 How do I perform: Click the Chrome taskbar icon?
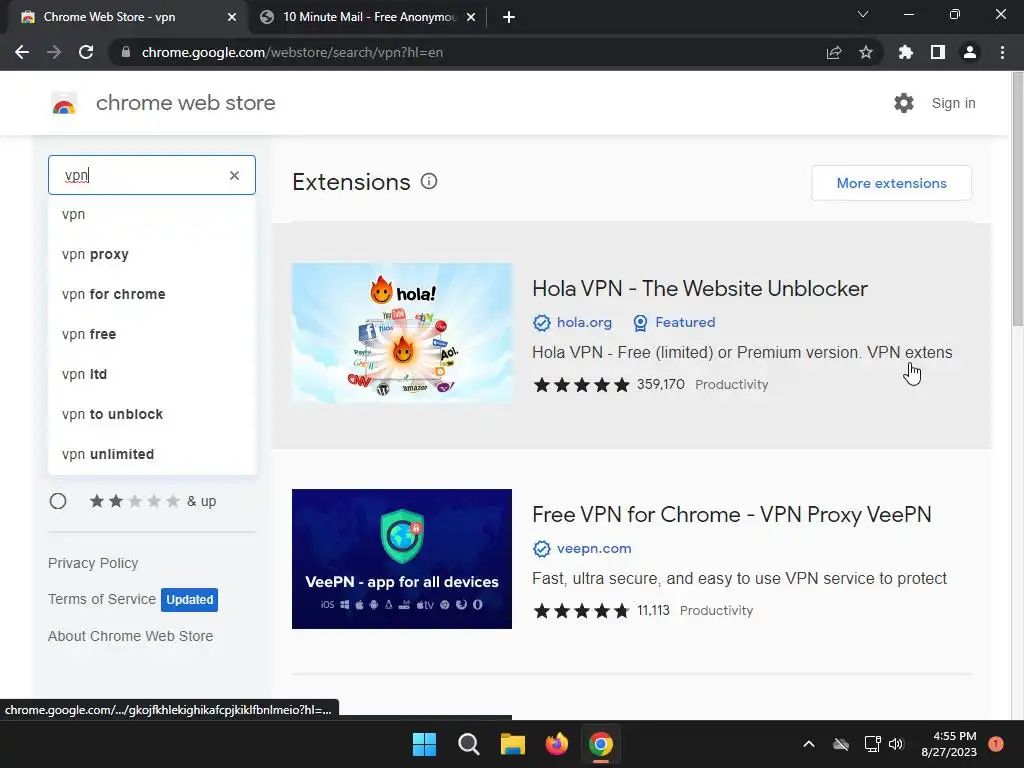[x=601, y=744]
